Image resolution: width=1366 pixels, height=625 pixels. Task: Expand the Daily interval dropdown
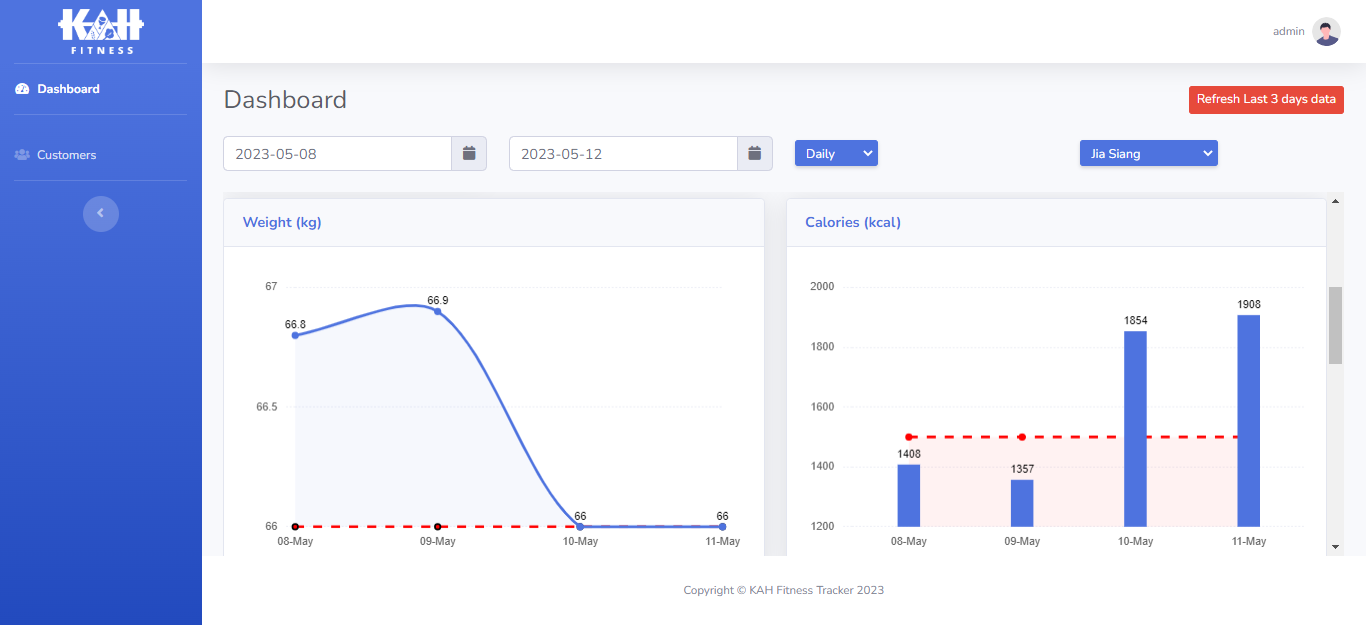click(x=836, y=153)
